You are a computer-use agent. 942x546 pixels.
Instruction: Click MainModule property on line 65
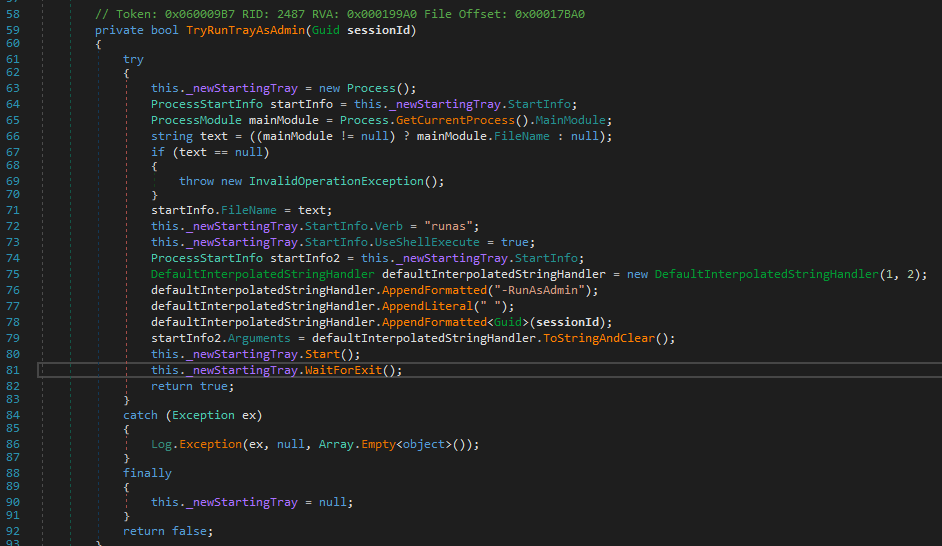coord(570,120)
